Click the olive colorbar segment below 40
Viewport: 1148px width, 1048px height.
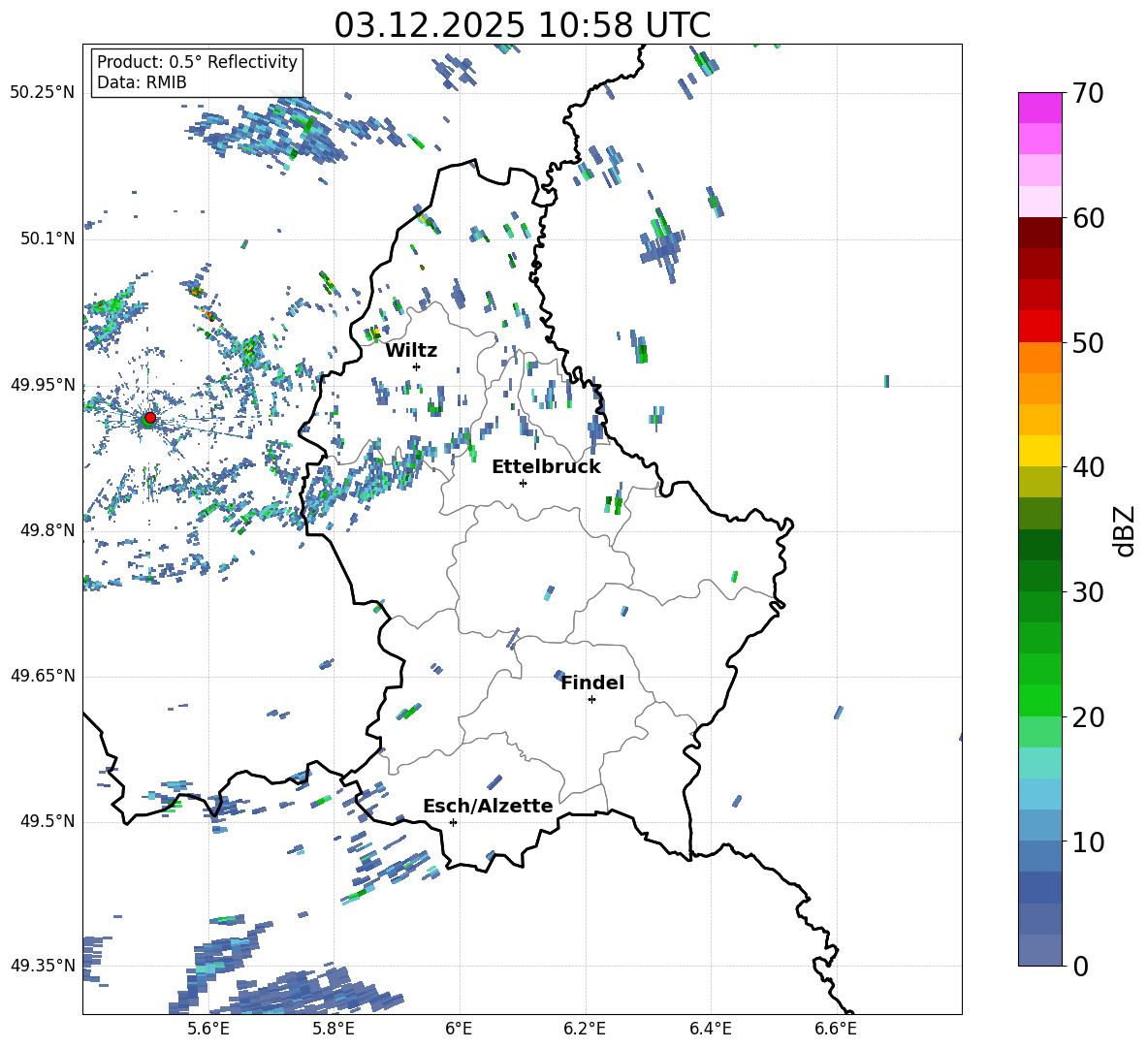[x=1039, y=482]
